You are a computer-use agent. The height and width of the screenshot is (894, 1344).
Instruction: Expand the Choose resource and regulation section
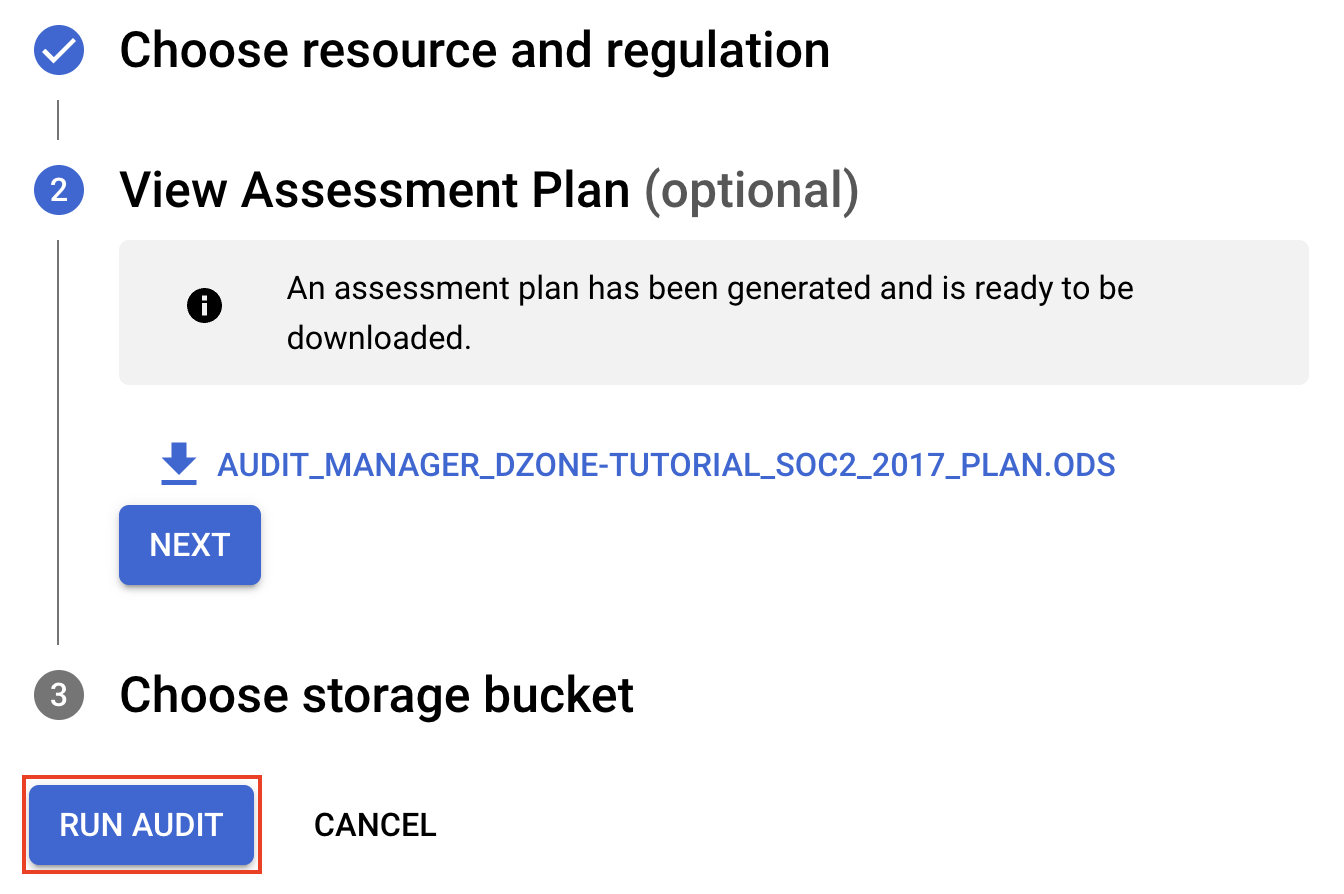tap(475, 49)
